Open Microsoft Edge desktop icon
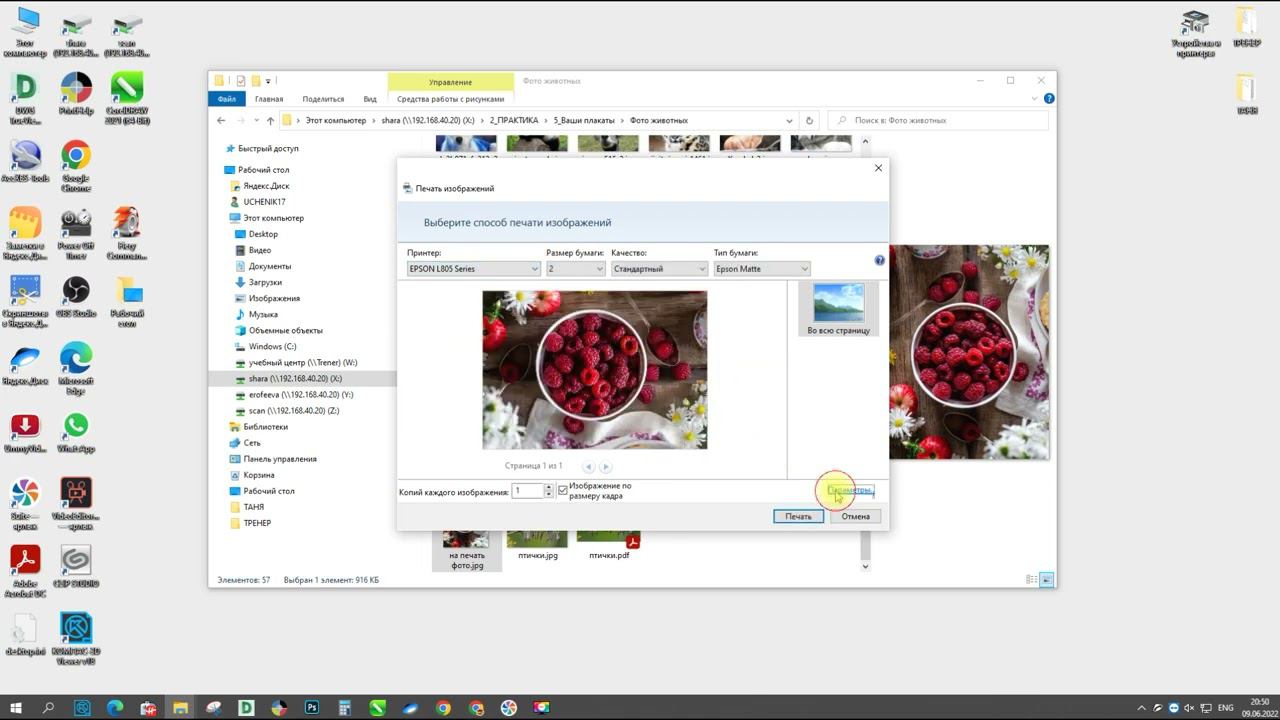The width and height of the screenshot is (1280, 720). click(x=76, y=369)
